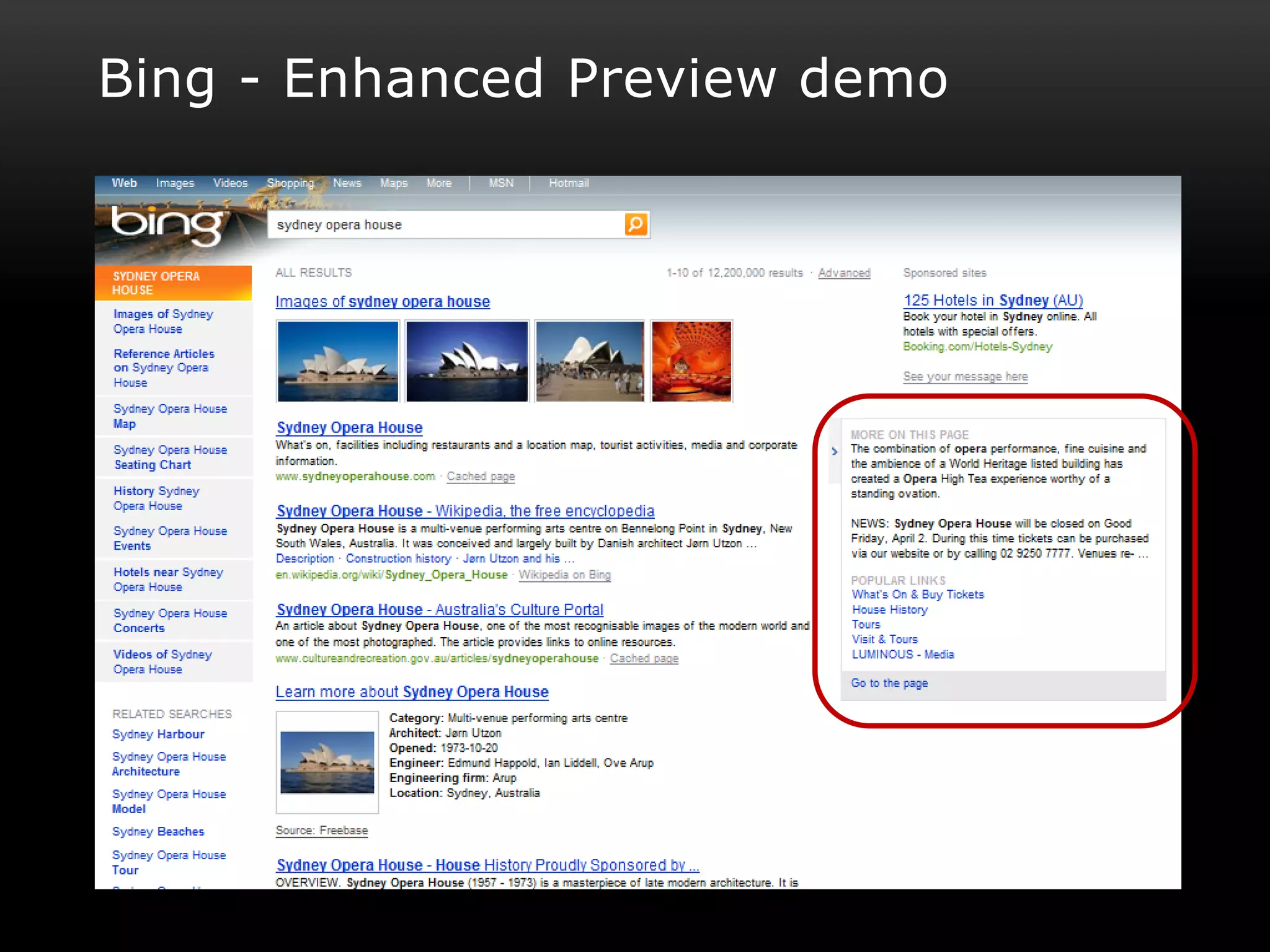Open the Advanced search link
The height and width of the screenshot is (952, 1270).
[x=844, y=273]
